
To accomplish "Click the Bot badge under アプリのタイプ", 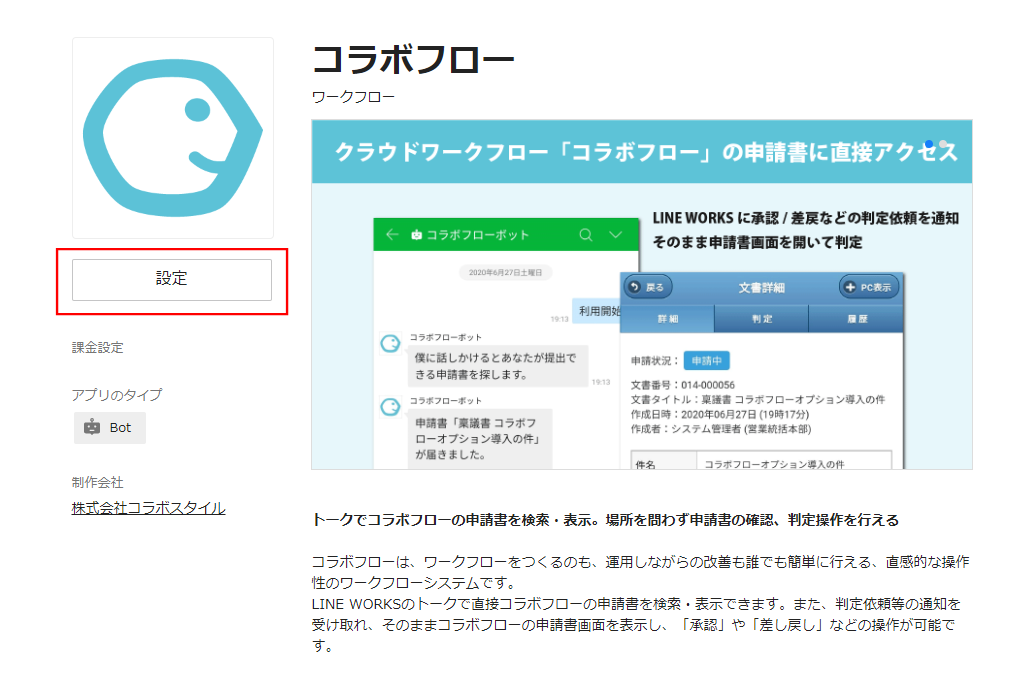I will coord(109,427).
